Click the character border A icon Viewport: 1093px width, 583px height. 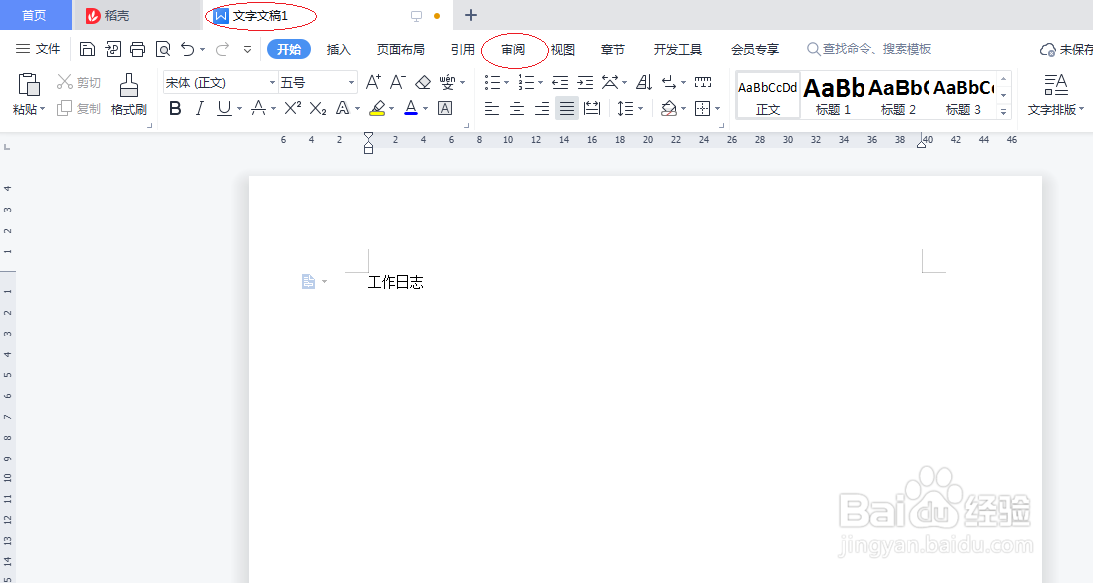tap(445, 108)
